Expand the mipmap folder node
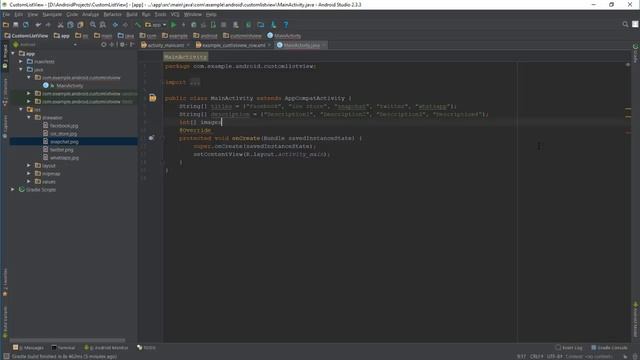This screenshot has width=640, height=360. (x=29, y=173)
